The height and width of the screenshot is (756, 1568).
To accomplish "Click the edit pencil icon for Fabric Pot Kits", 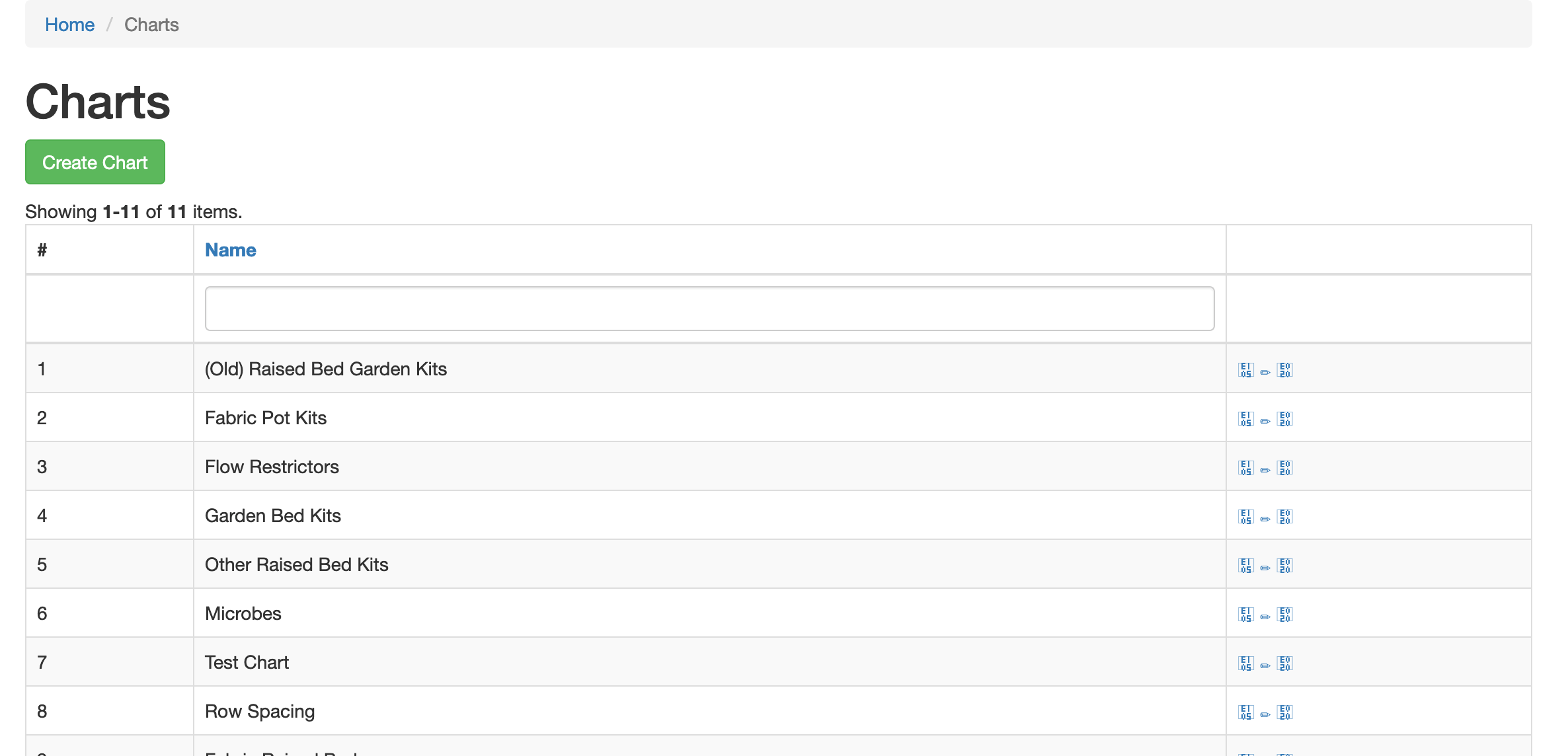I will 1265,418.
